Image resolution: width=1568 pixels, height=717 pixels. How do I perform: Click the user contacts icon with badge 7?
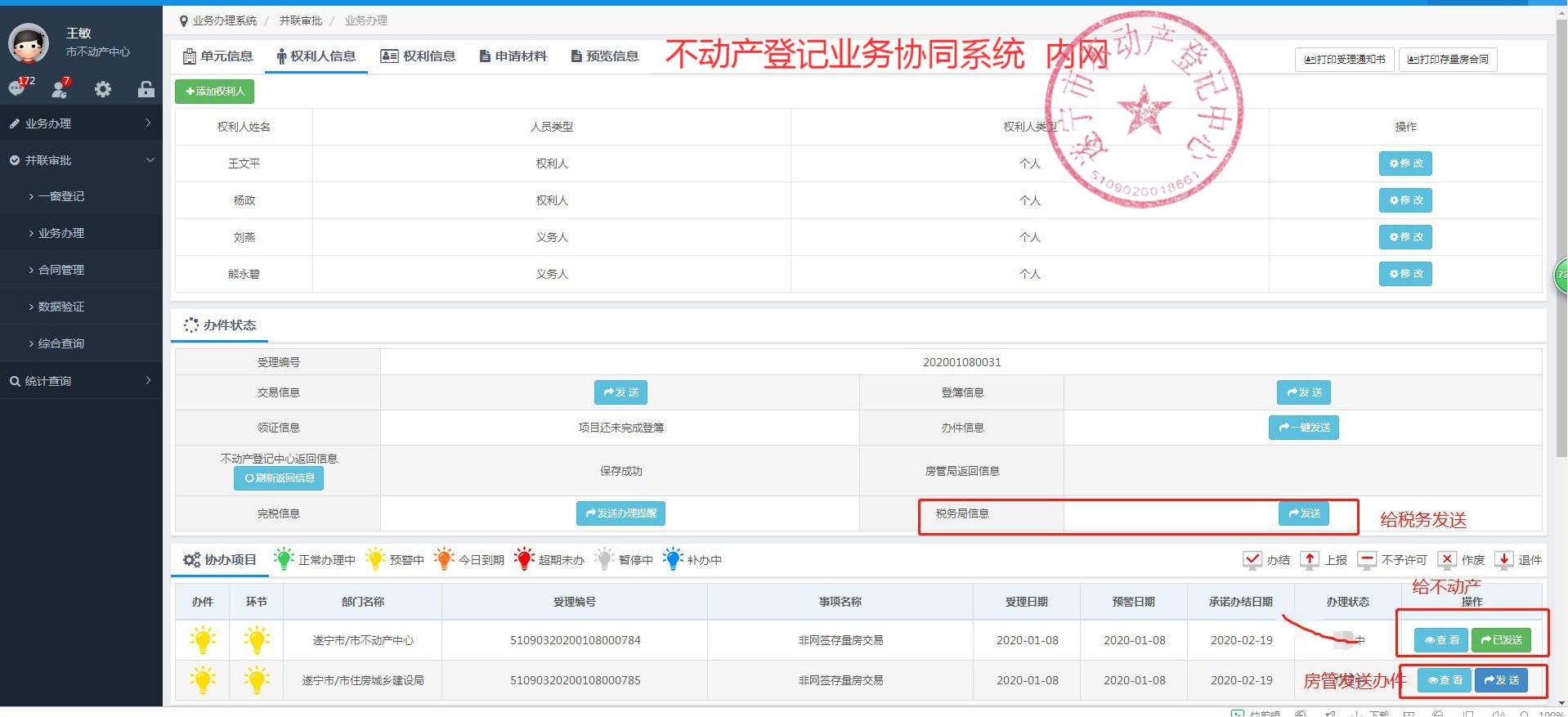60,88
